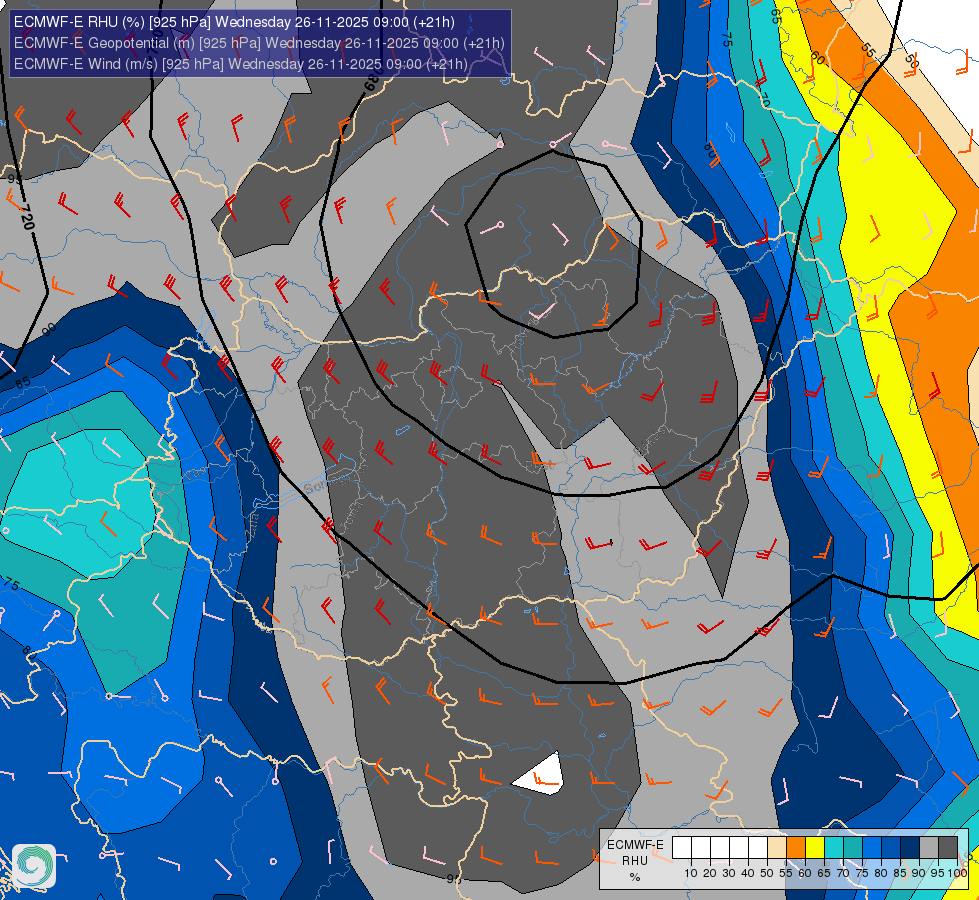Choose the bright blue 75–80% legend swatch

(872, 848)
